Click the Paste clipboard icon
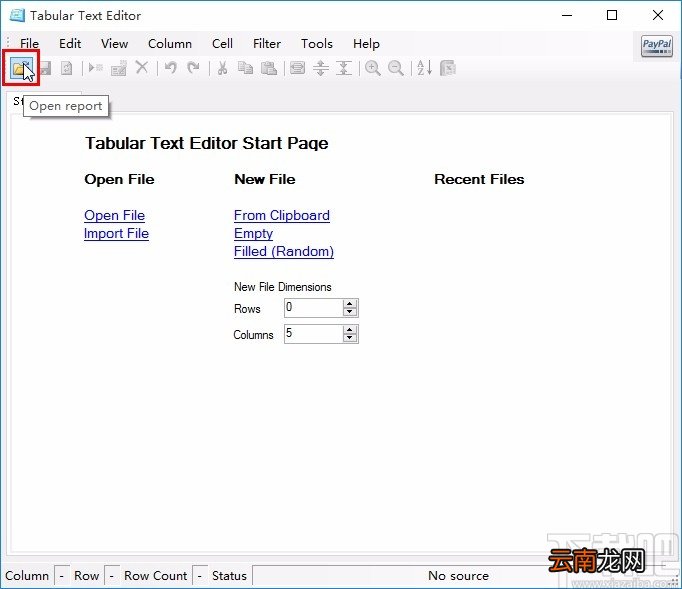This screenshot has height=589, width=682. point(269,68)
